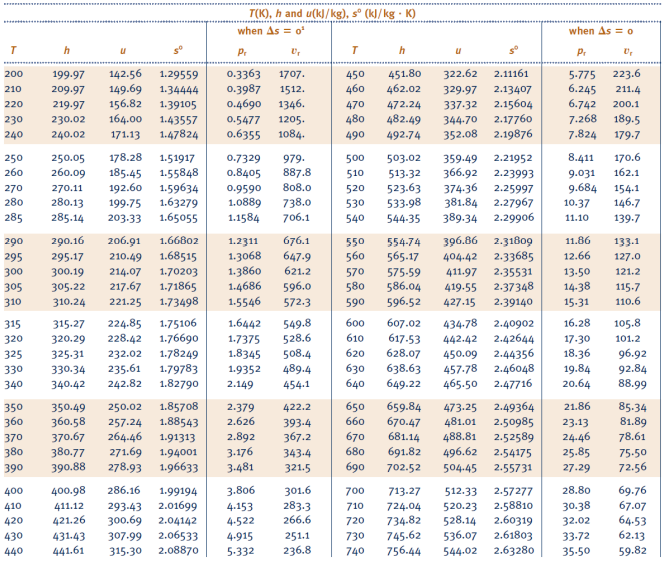Select the vr value 422.2
This screenshot has width=667, height=567.
(297, 407)
